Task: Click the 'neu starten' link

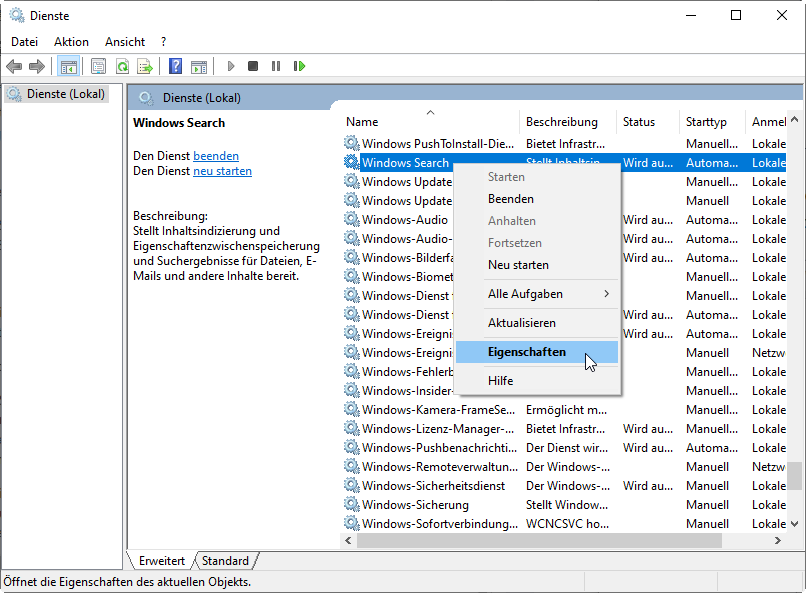Action: tap(222, 171)
